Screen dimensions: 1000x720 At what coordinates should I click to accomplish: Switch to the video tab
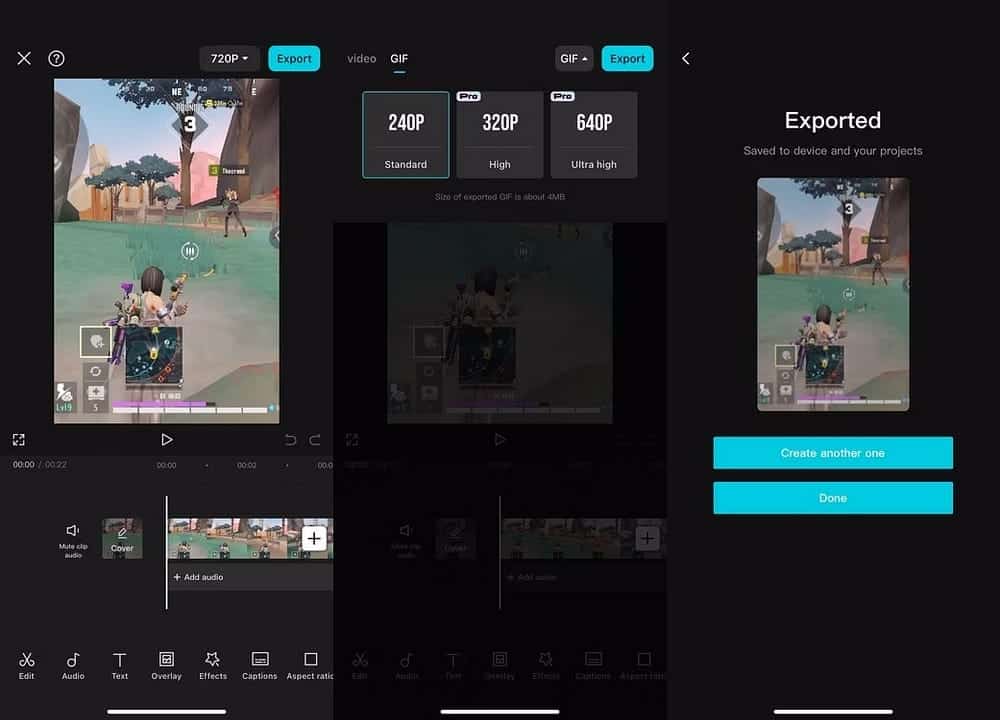point(361,59)
